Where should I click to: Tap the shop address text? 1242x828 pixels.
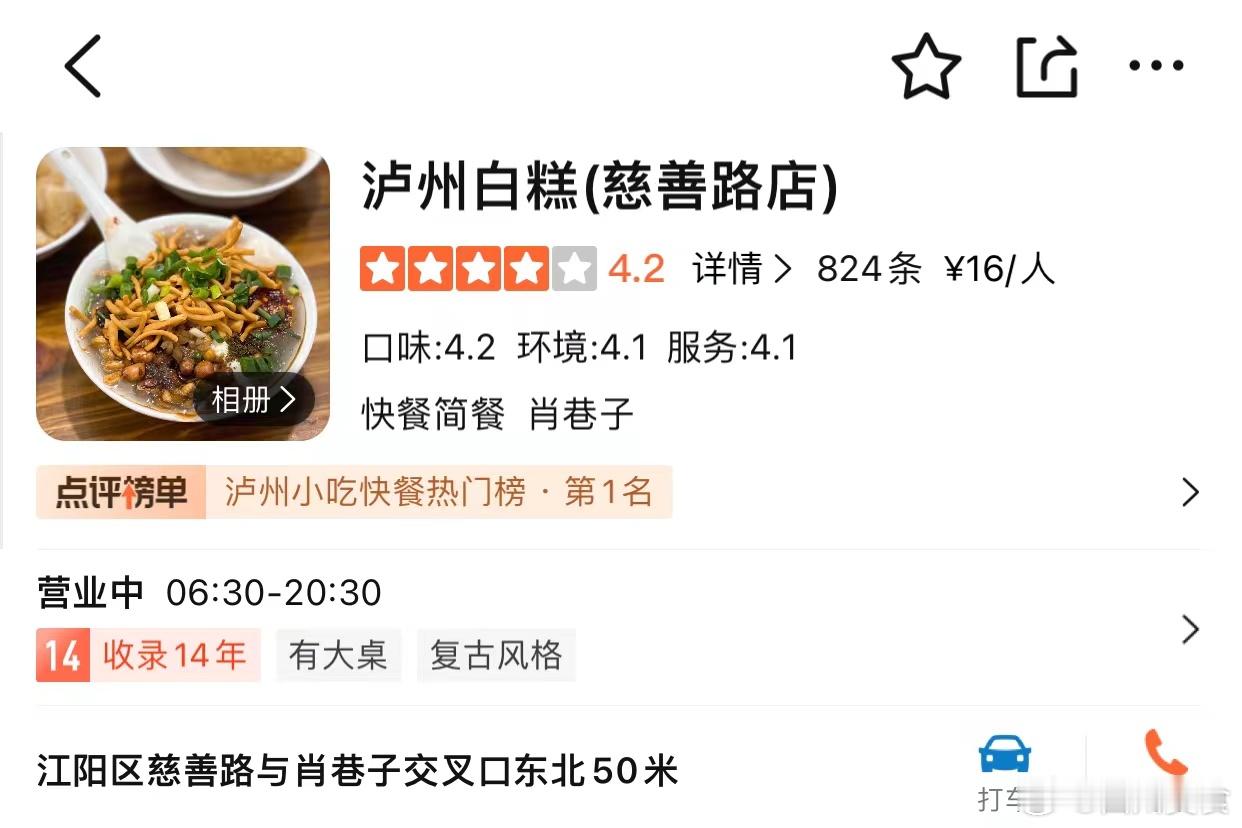pos(357,771)
